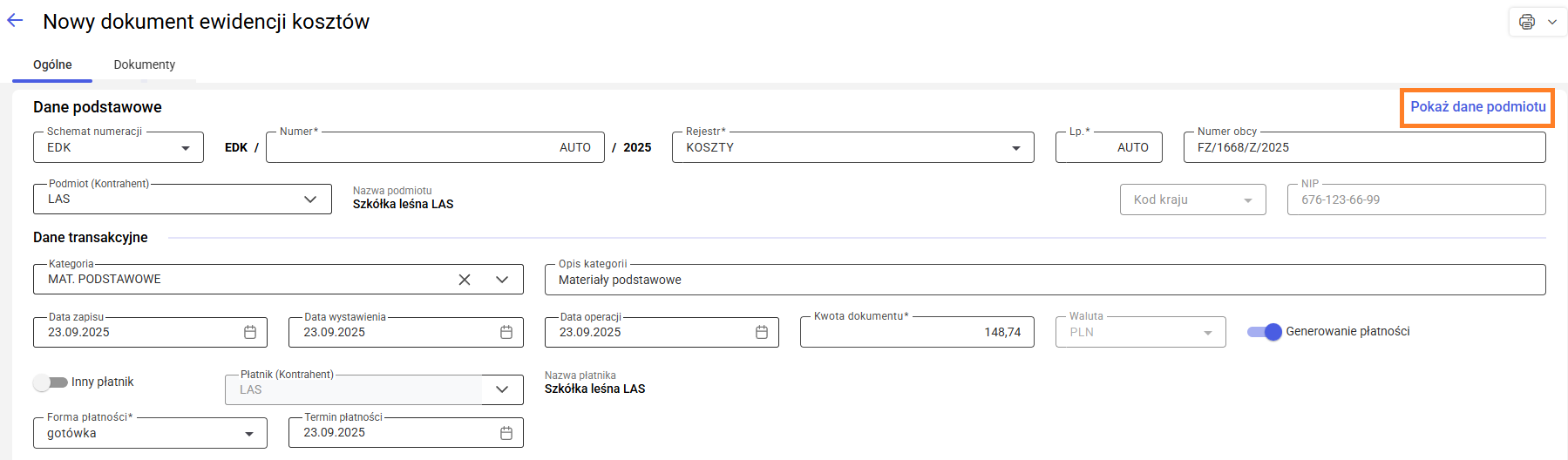Viewport: 1568px width, 460px height.
Task: Click Pokaż dane podmiotu link
Action: [x=1478, y=107]
